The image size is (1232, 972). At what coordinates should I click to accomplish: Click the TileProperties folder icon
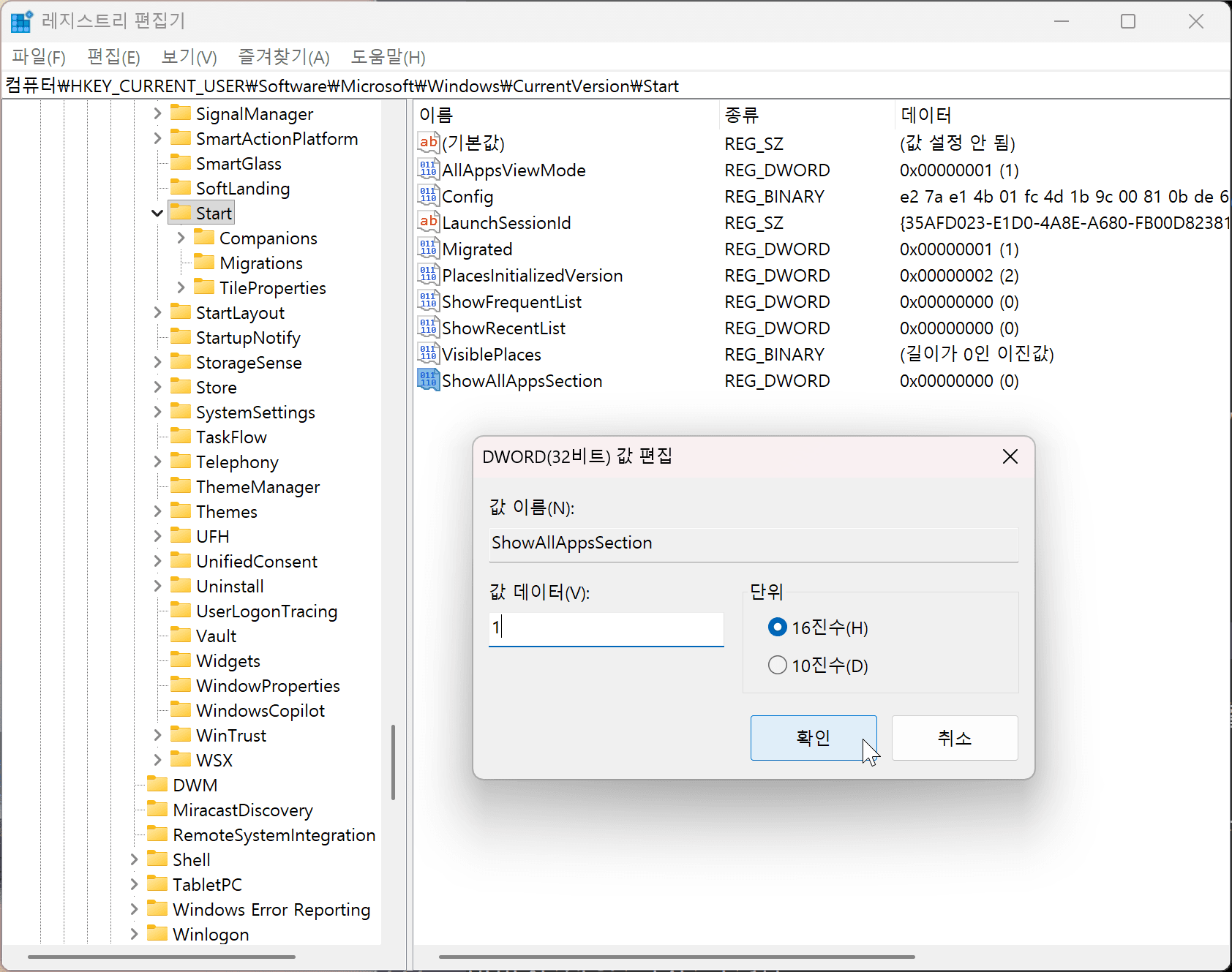(x=204, y=287)
